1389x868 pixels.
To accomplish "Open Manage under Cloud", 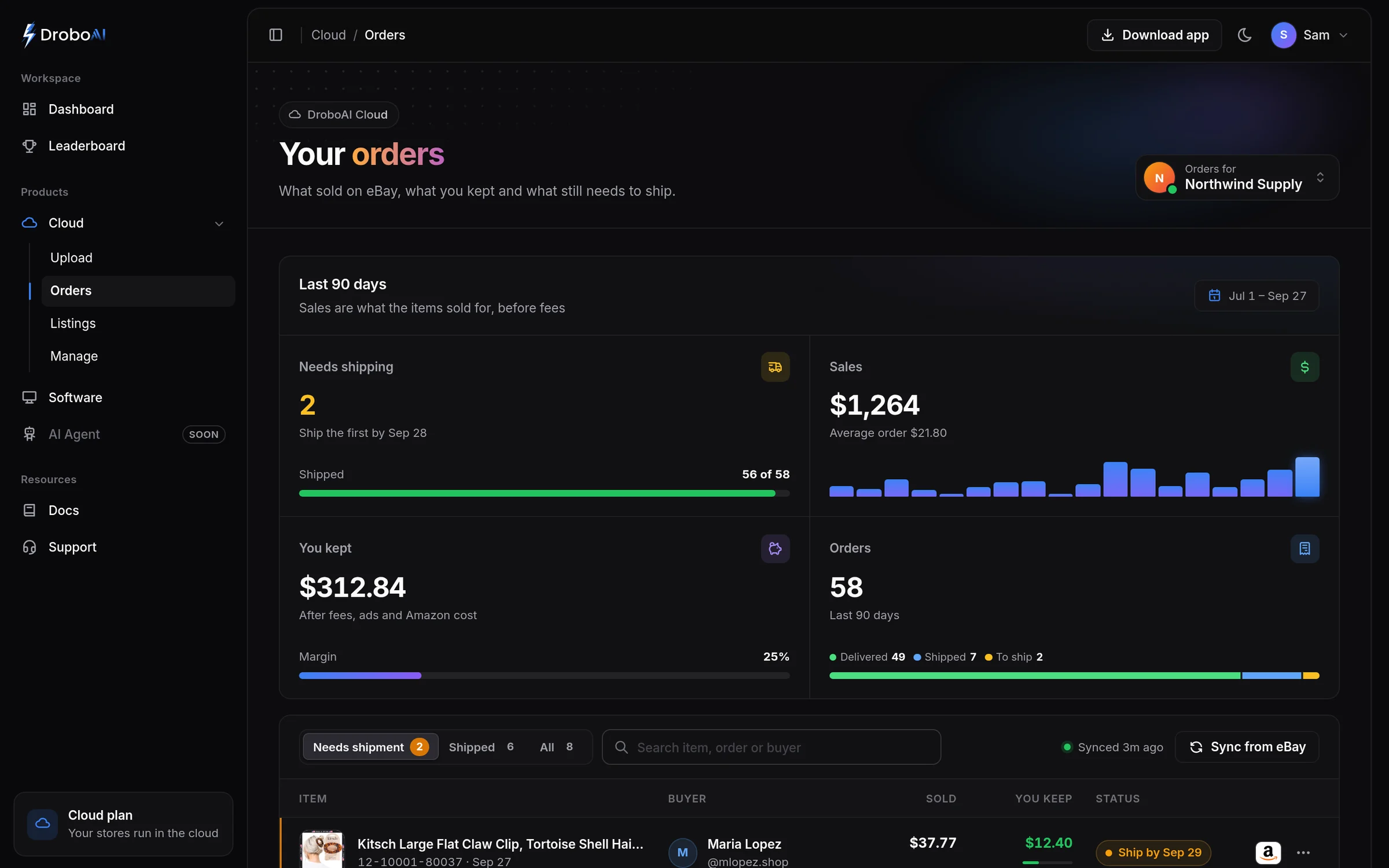I will (x=138, y=356).
